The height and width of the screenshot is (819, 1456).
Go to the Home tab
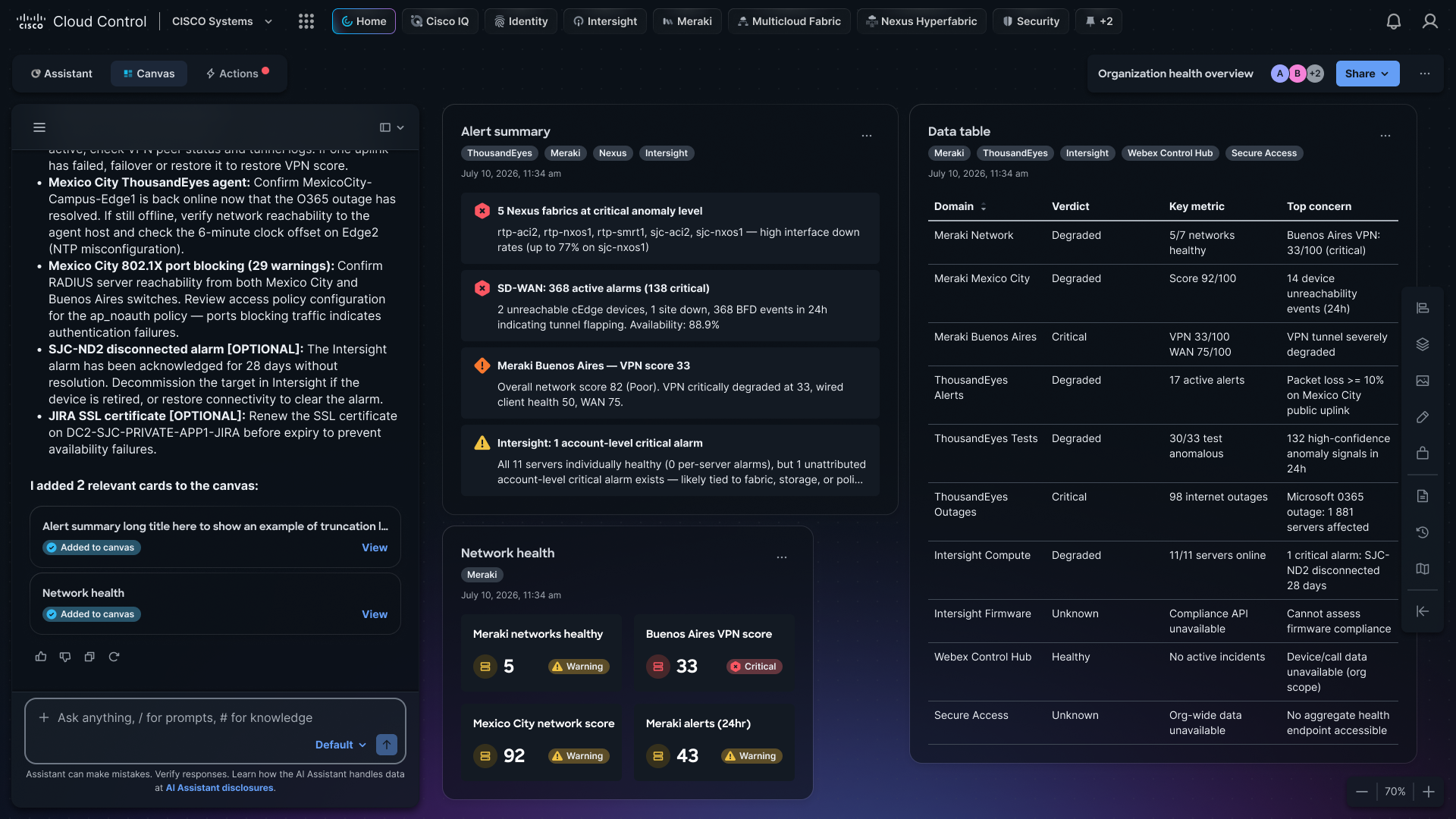tap(364, 21)
